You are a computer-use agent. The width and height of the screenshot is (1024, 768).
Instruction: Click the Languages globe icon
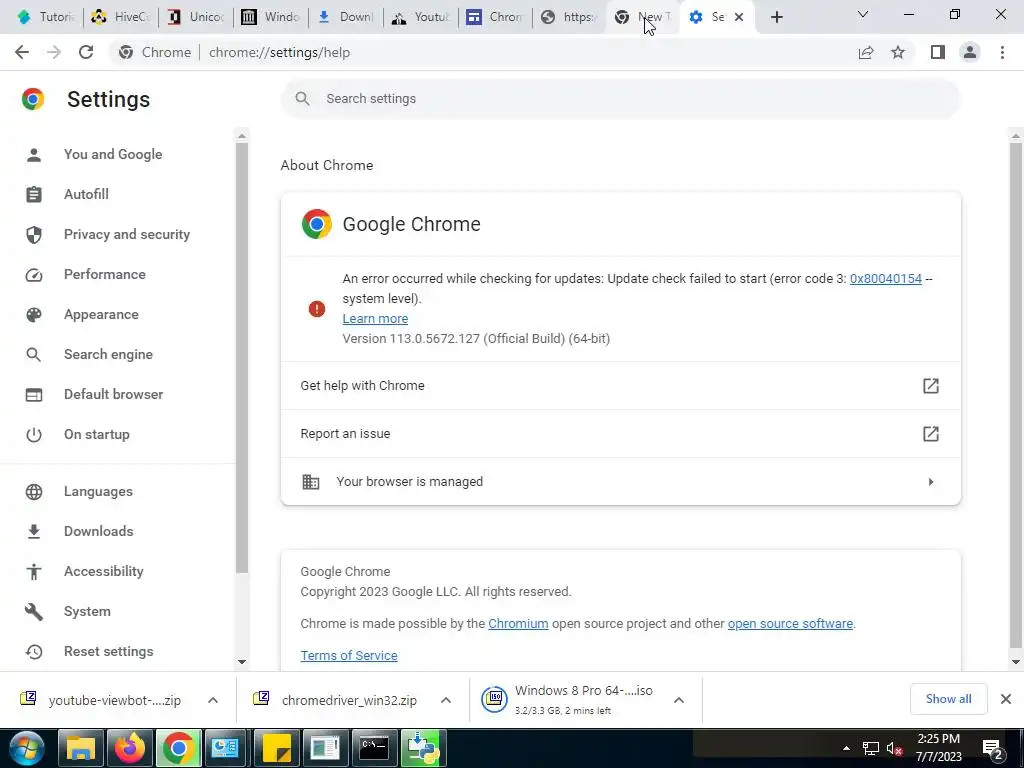coord(33,491)
